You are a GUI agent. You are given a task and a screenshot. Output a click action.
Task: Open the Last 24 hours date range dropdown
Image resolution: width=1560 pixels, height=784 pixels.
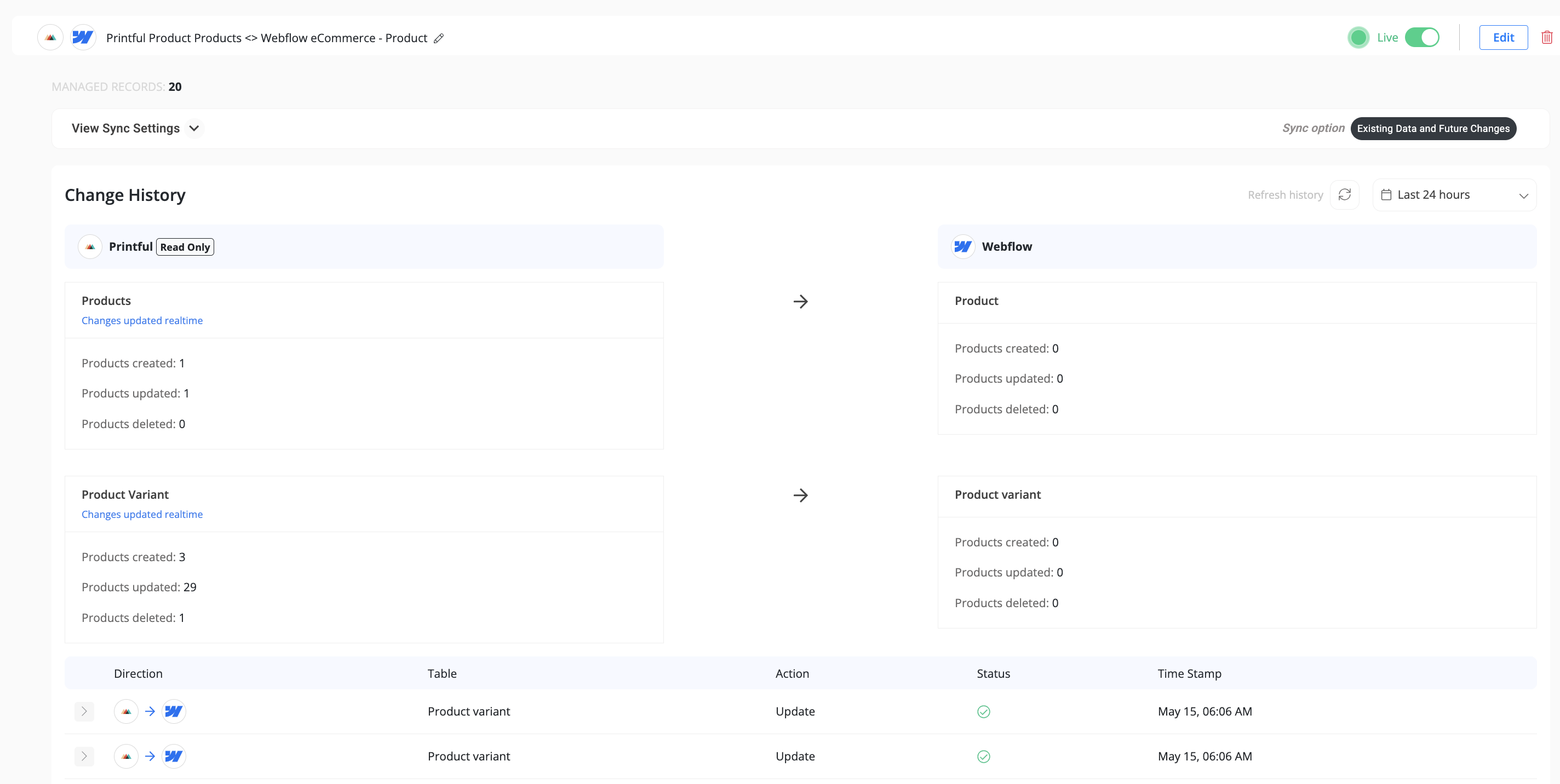click(x=1454, y=195)
